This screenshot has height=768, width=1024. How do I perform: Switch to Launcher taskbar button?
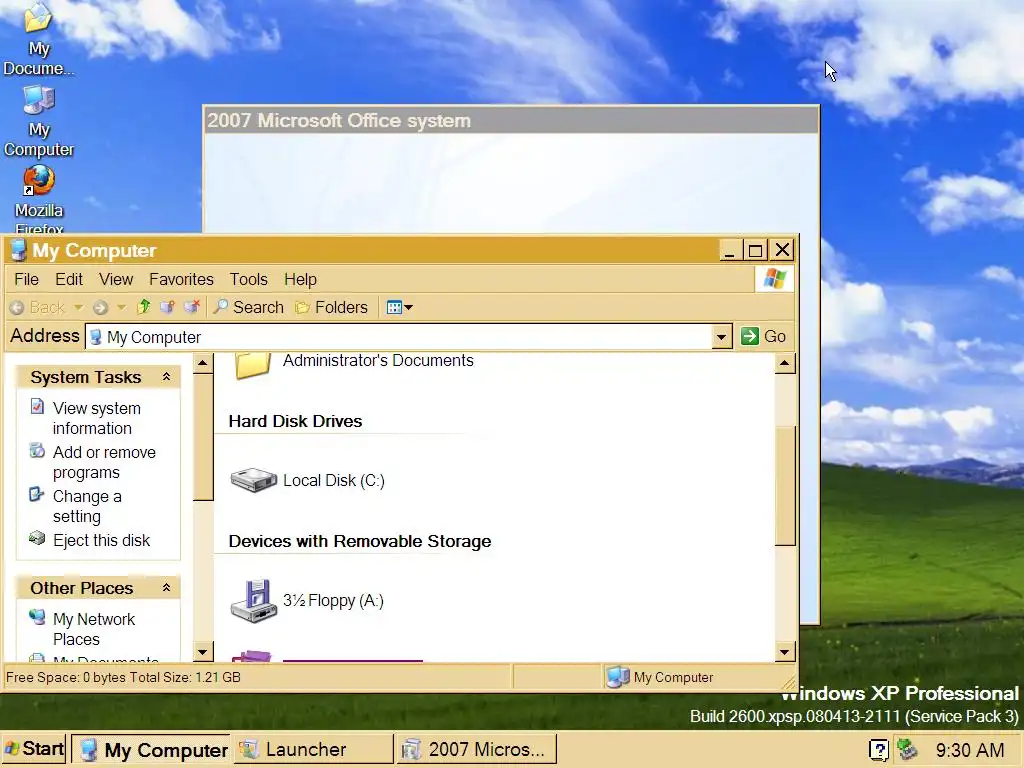313,749
